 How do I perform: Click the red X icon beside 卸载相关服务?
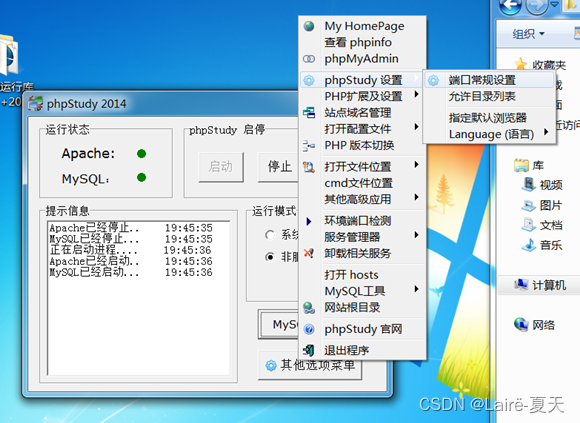pyautogui.click(x=309, y=253)
